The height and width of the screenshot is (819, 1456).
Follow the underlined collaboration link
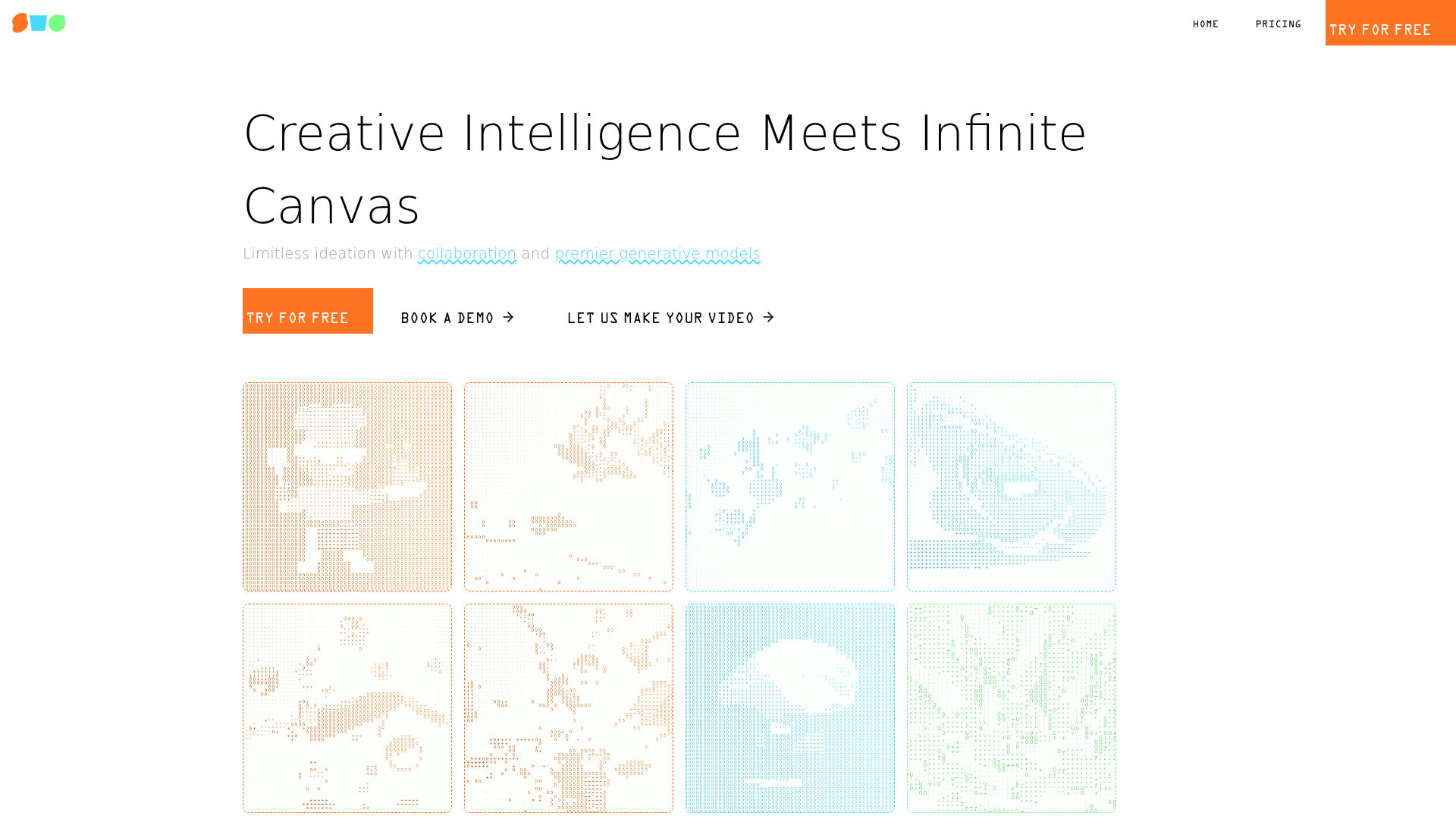pyautogui.click(x=467, y=253)
